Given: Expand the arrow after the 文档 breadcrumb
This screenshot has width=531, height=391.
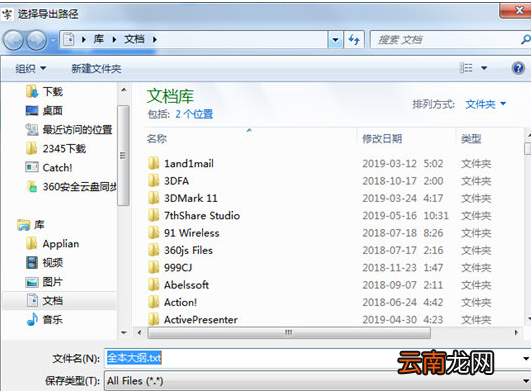Looking at the screenshot, I should click(x=155, y=40).
